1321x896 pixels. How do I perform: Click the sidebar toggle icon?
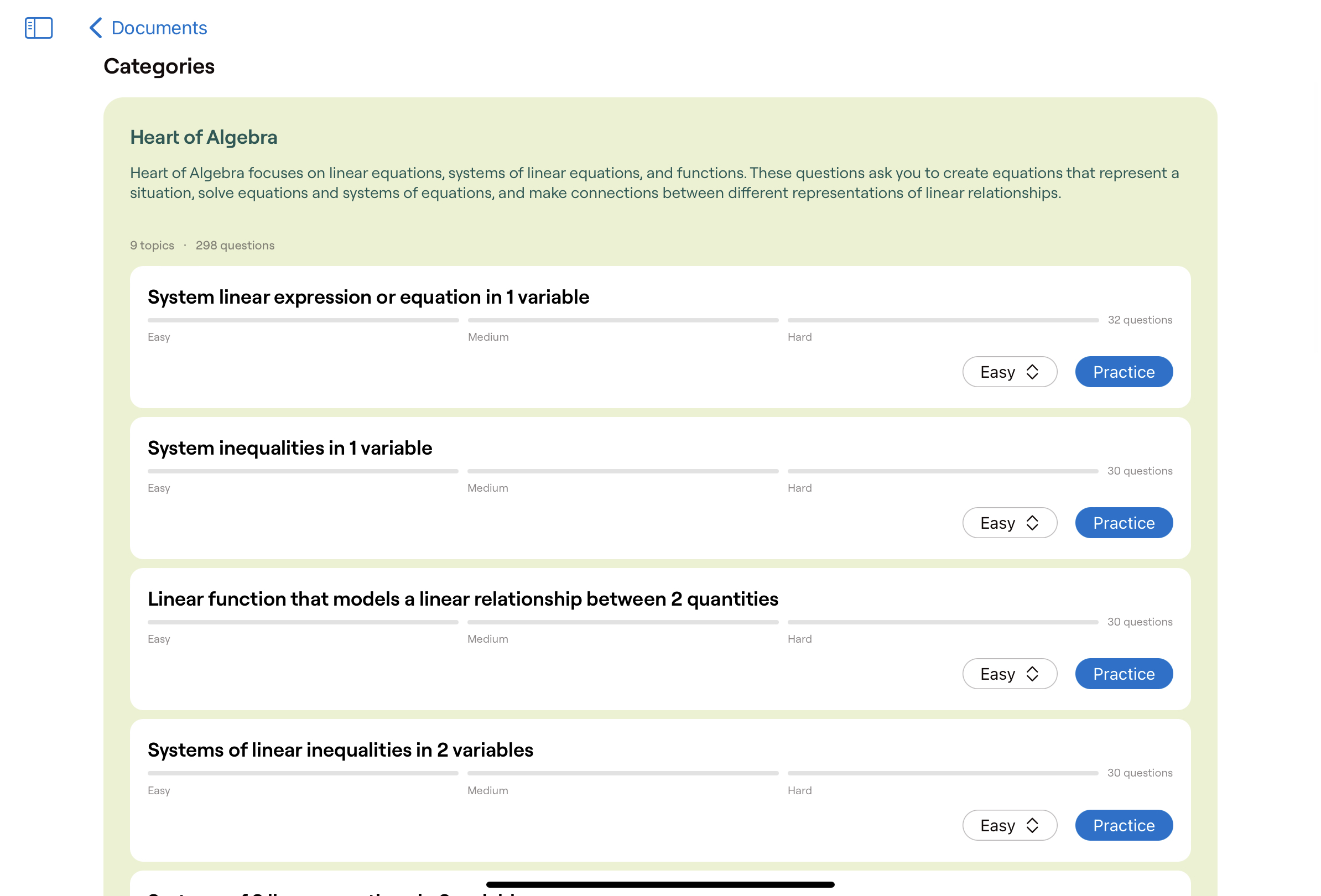38,27
